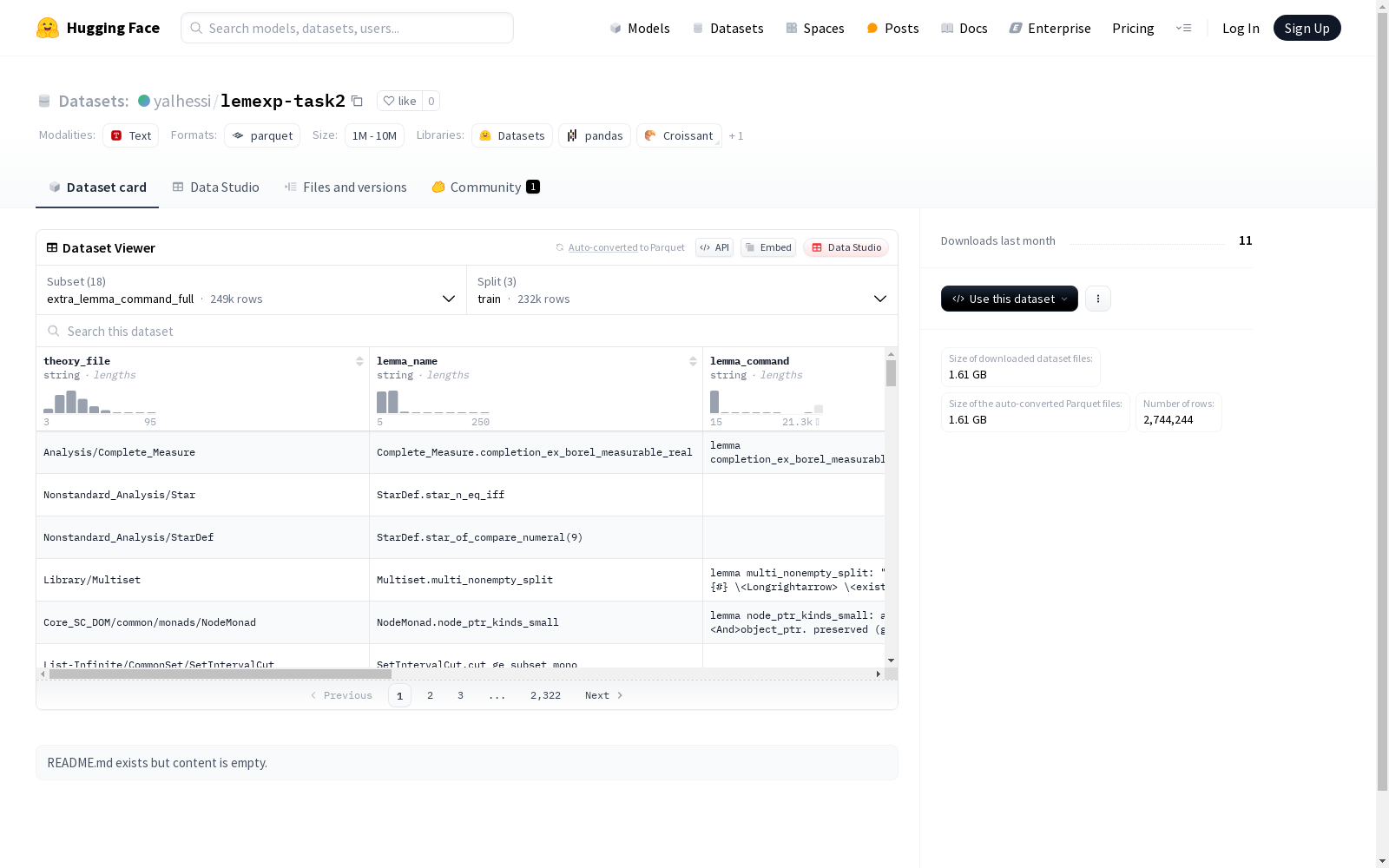Click the Datasets library tag
The height and width of the screenshot is (868, 1389).
pyautogui.click(x=512, y=135)
